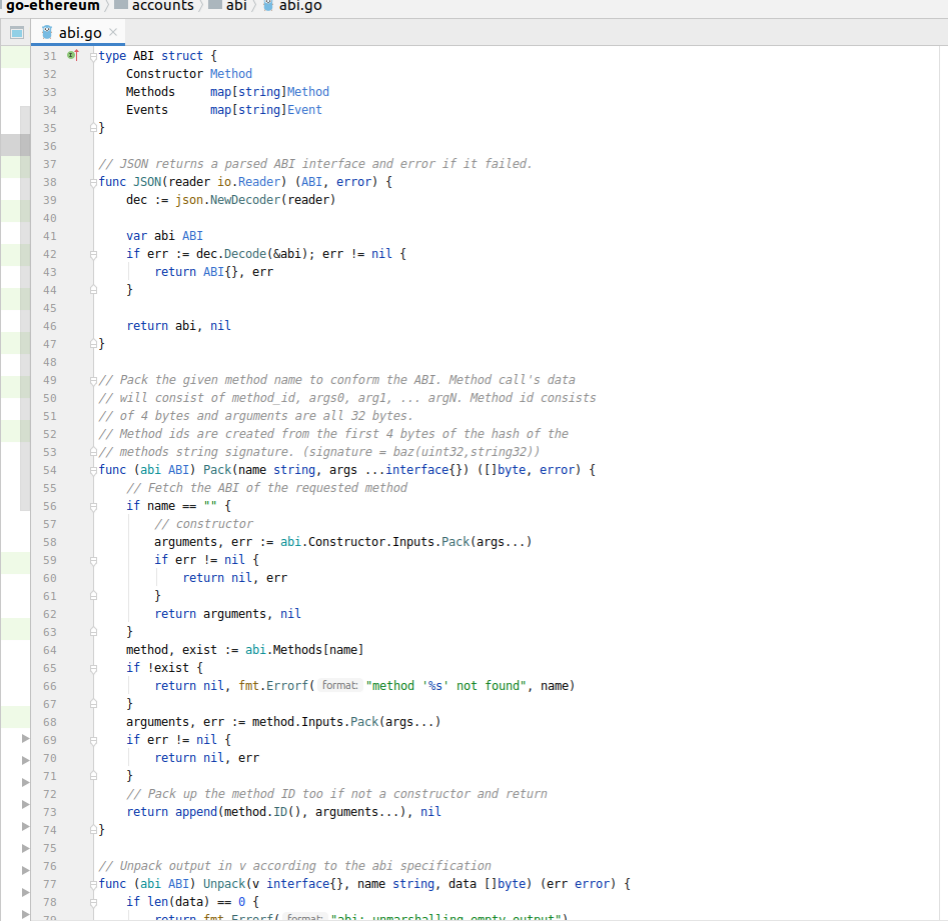The width and height of the screenshot is (948, 921).
Task: Collapse the Unpack function at line 77
Action: coord(93,884)
